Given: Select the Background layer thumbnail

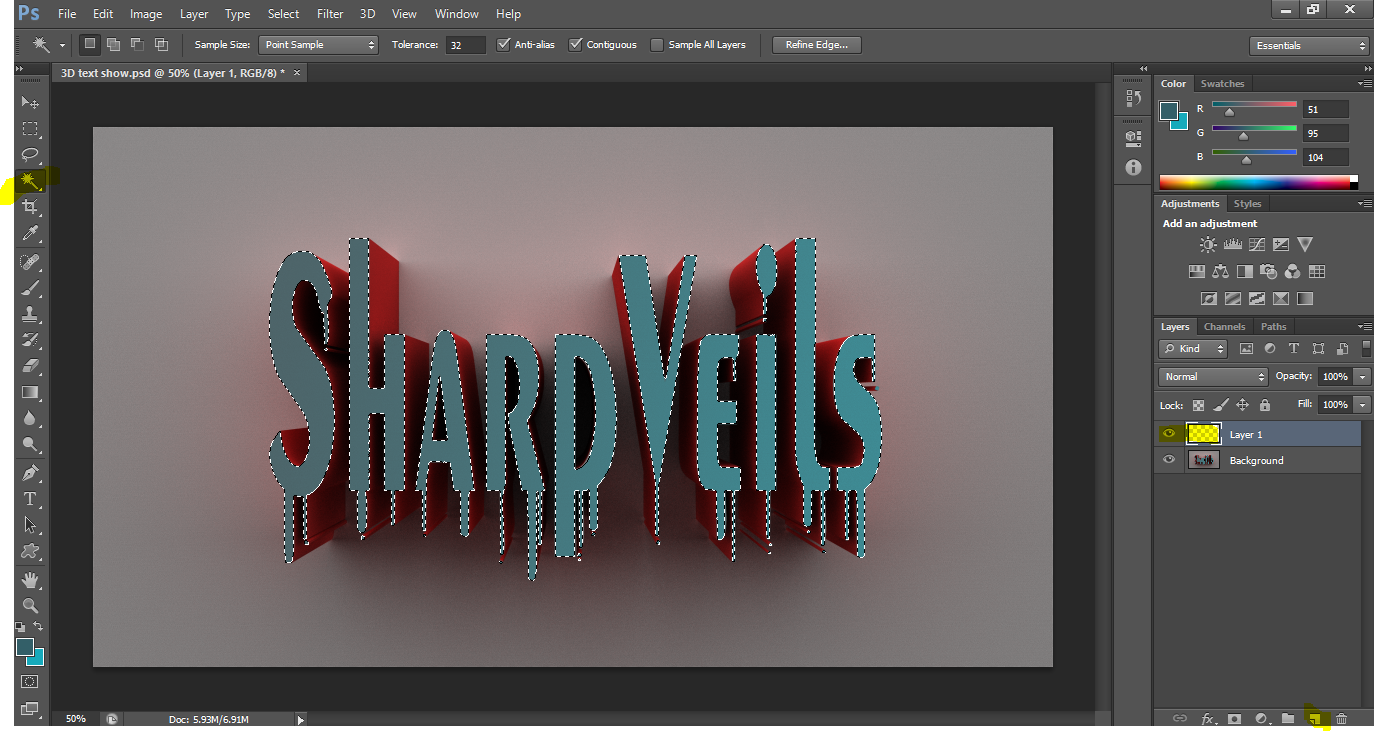Looking at the screenshot, I should (1203, 460).
